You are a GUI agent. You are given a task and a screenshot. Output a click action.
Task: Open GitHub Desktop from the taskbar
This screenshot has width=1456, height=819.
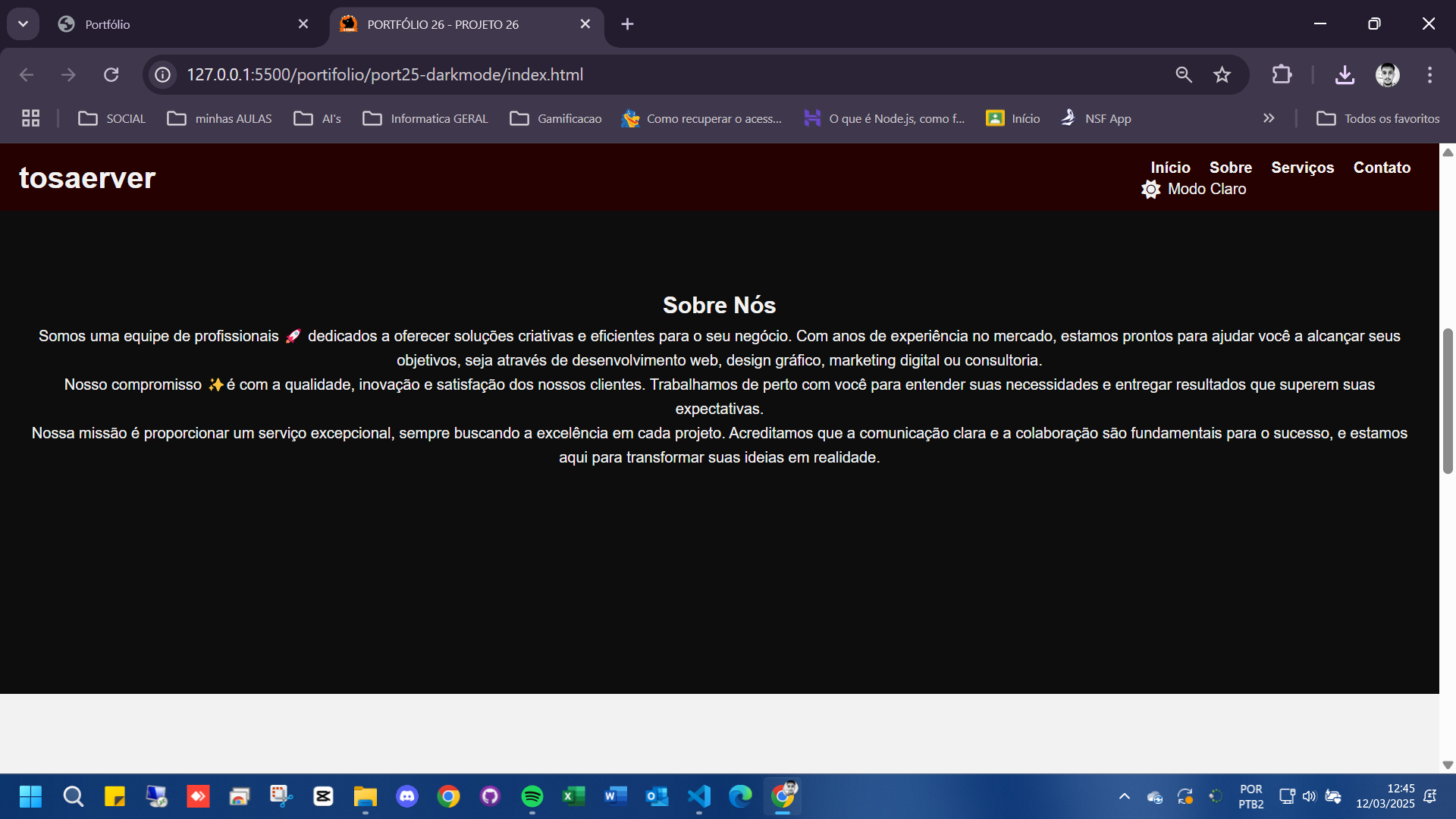pos(490,796)
